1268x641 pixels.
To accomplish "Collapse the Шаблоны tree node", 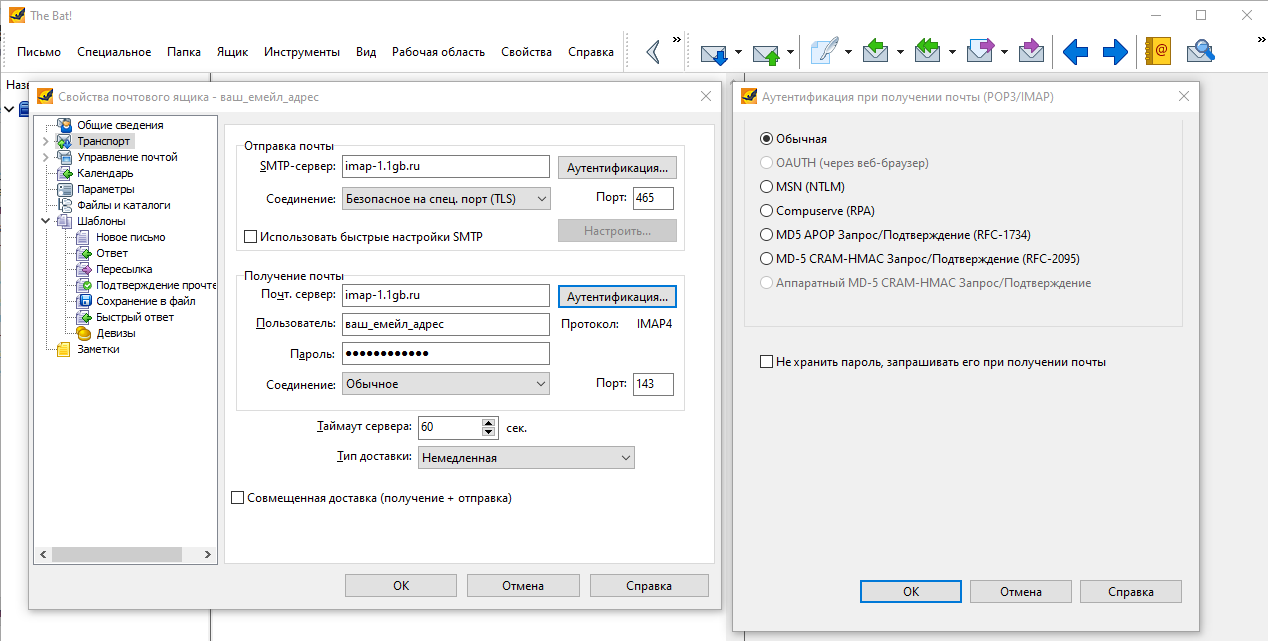I will click(46, 221).
